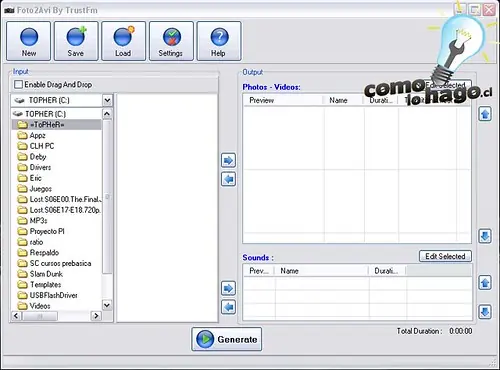Click Preview column header in Photos list
This screenshot has height=370, width=500.
(283, 100)
